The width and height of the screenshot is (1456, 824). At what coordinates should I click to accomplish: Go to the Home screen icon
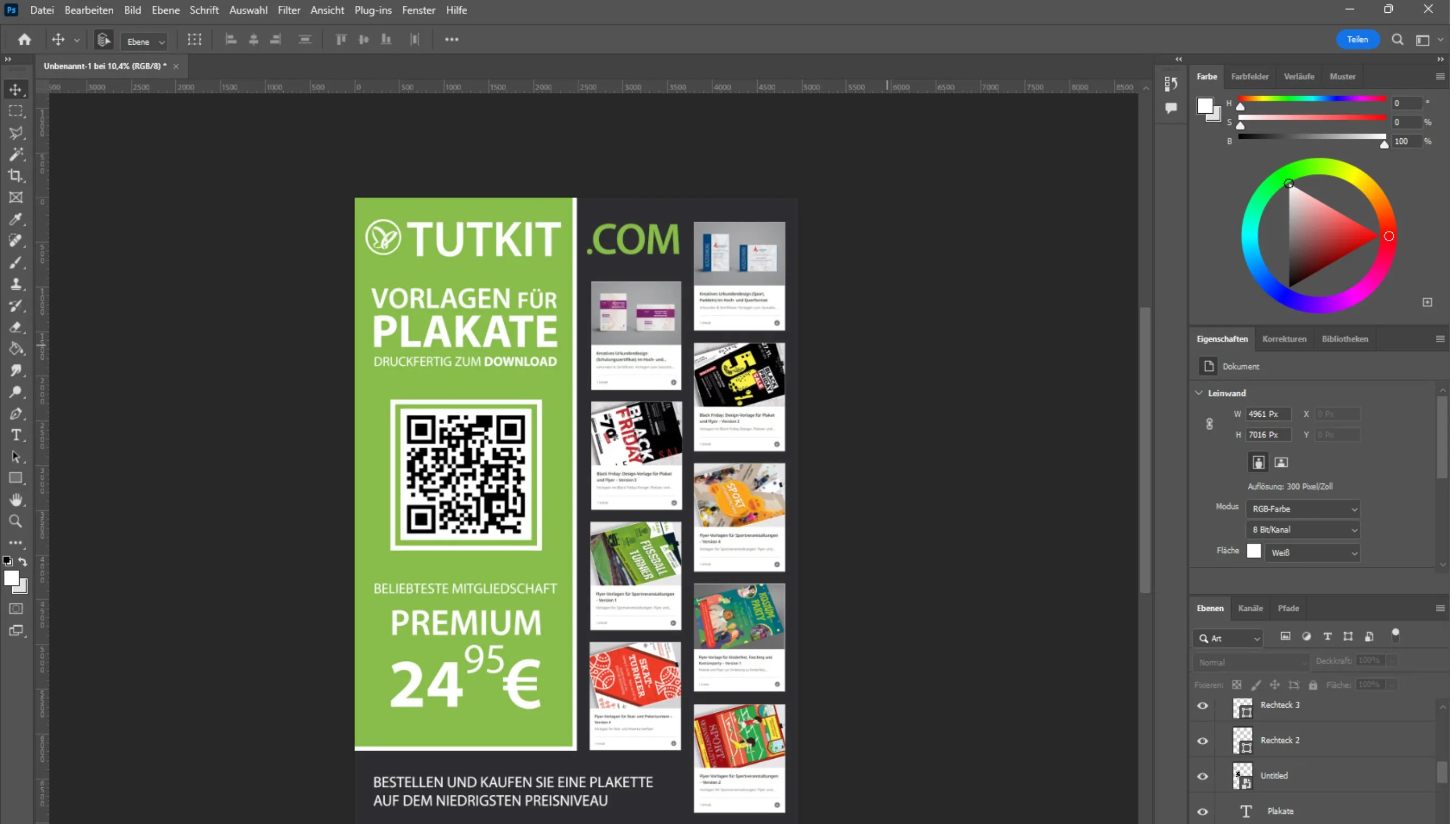[x=24, y=39]
